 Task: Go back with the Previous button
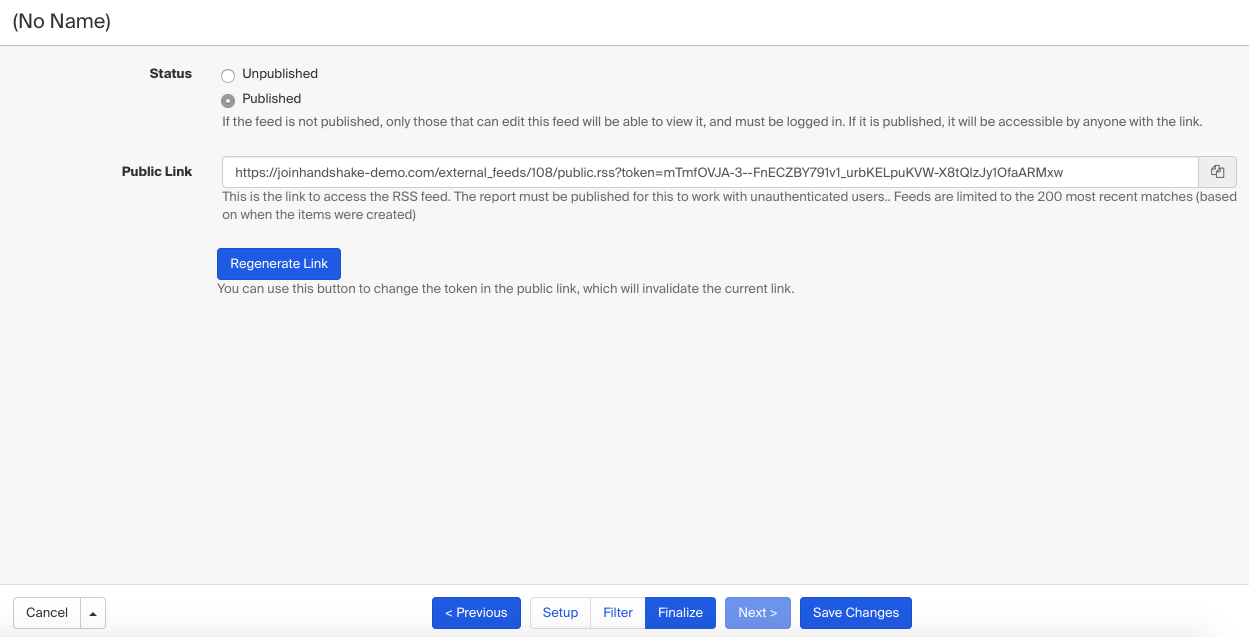click(476, 613)
